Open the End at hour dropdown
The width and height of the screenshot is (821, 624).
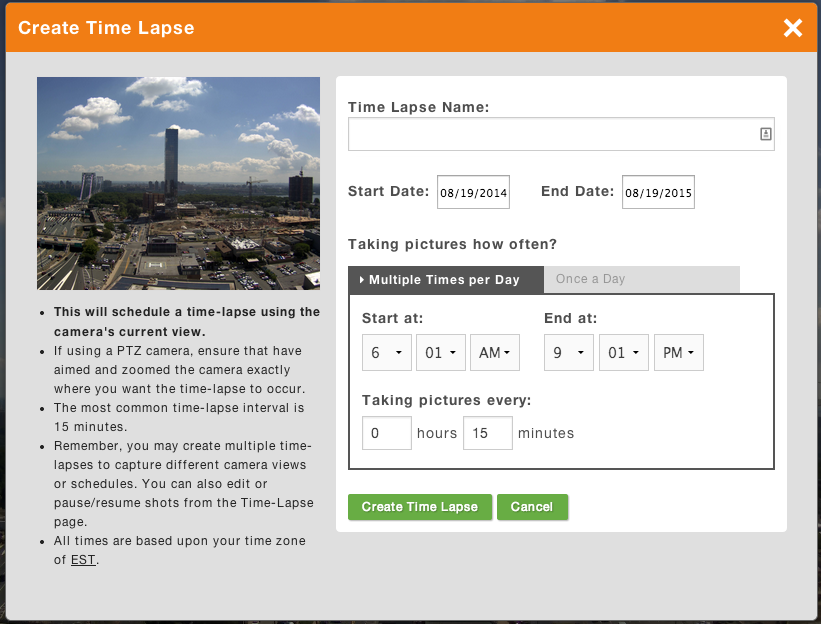569,353
